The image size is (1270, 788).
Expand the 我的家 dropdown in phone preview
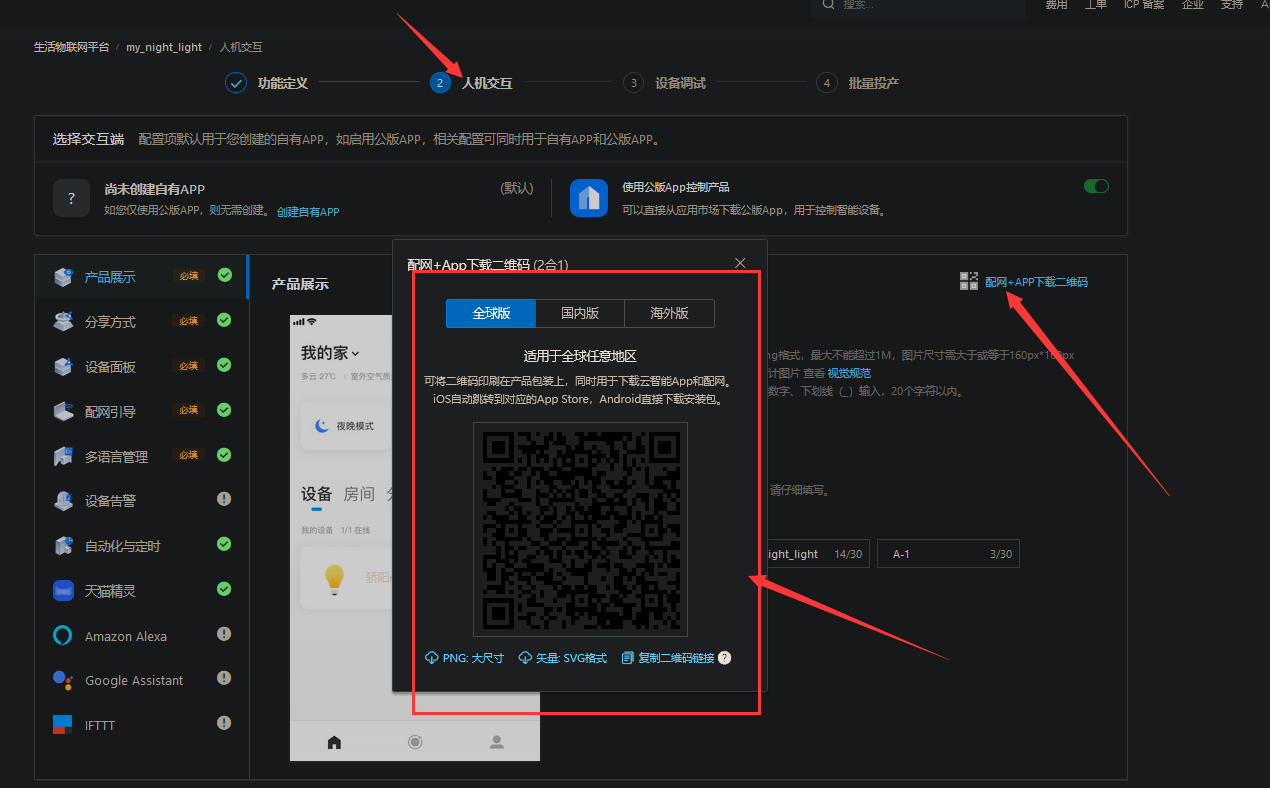click(x=330, y=353)
